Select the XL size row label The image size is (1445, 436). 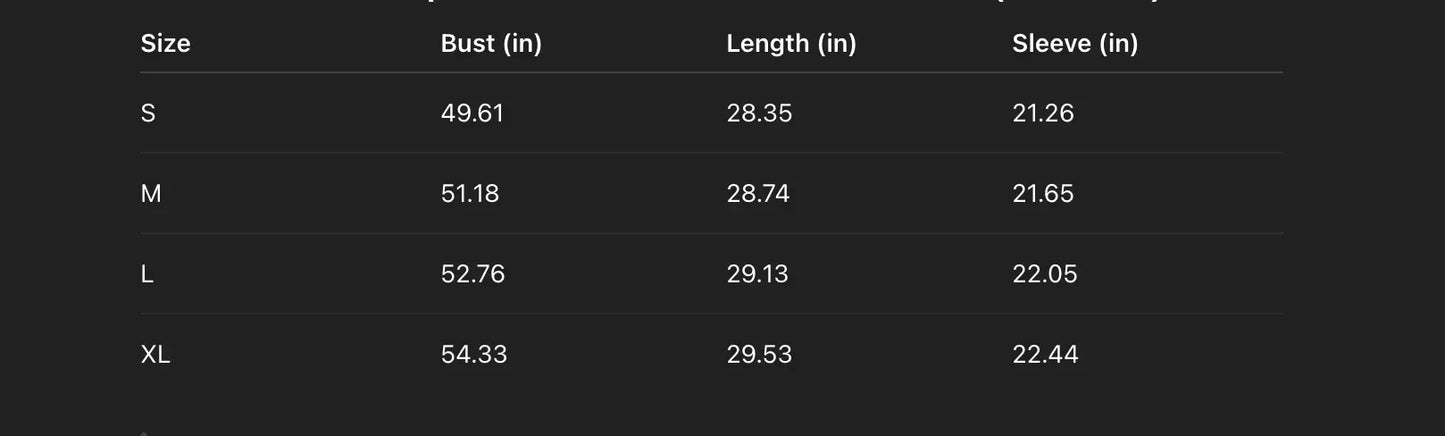155,354
